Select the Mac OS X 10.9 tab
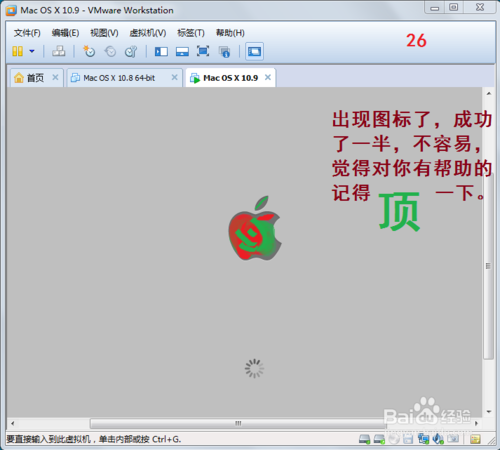Viewport: 500px width, 450px height. point(230,78)
